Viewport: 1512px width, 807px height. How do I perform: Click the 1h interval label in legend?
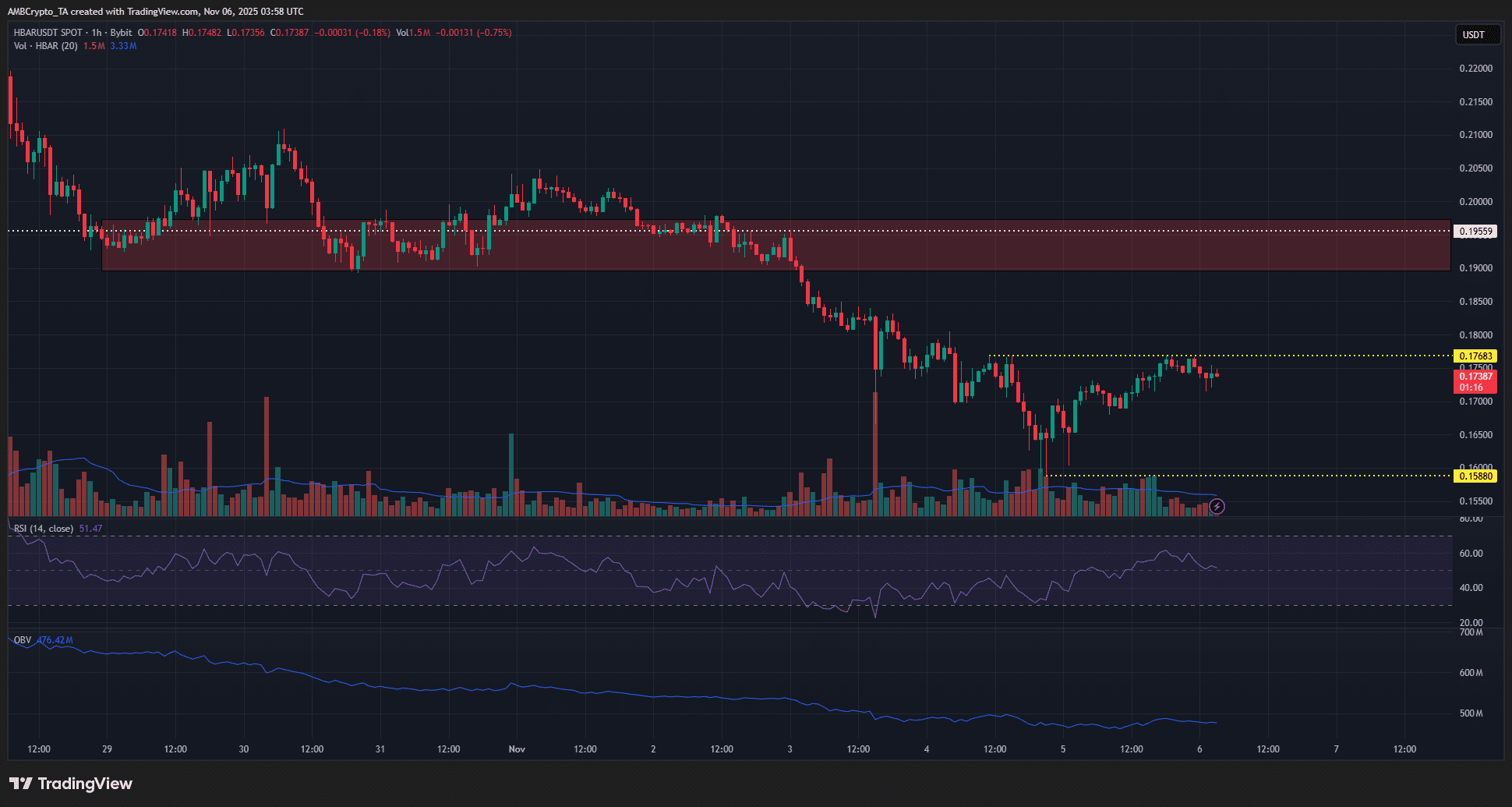(97, 33)
